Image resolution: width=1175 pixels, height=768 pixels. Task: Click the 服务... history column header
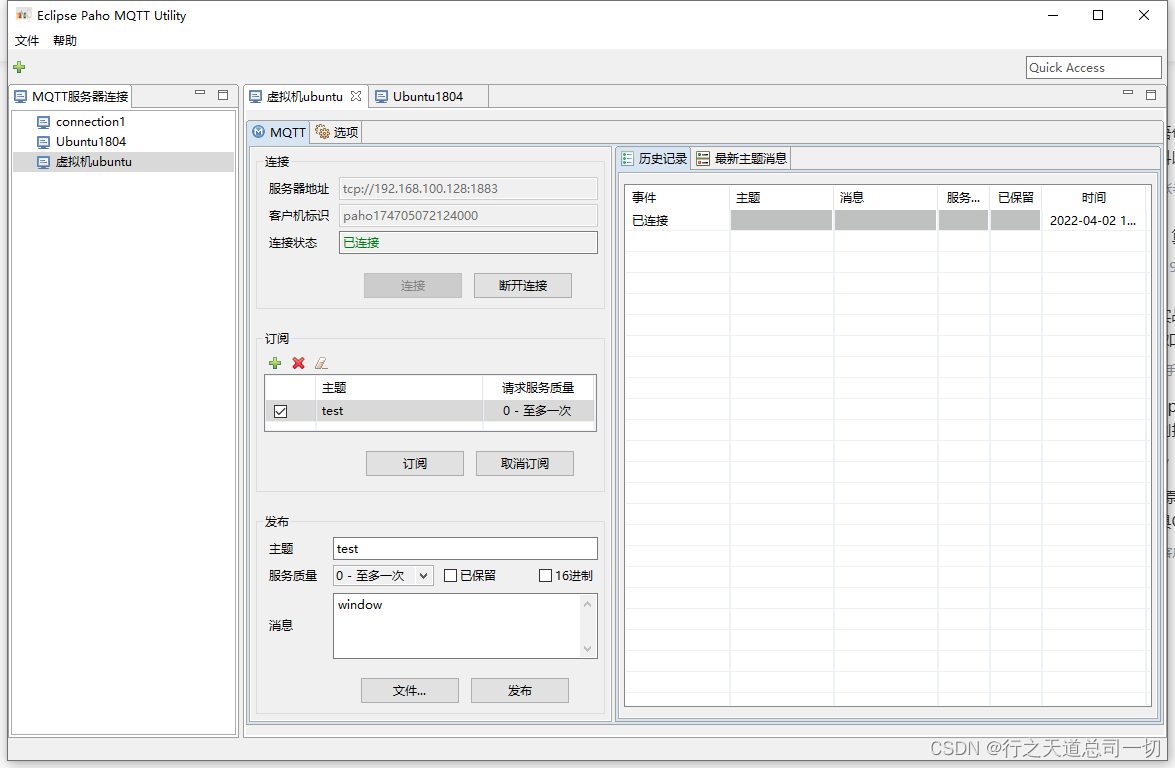coord(963,198)
